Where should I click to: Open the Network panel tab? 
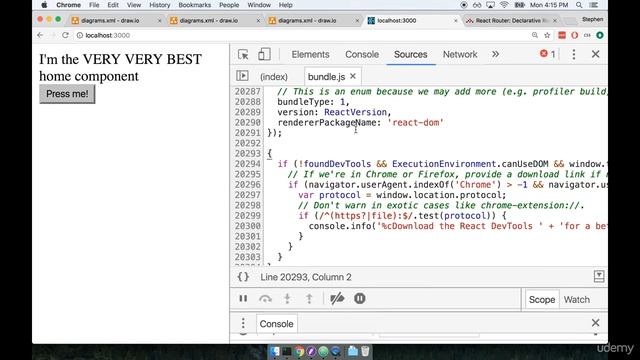coord(460,54)
